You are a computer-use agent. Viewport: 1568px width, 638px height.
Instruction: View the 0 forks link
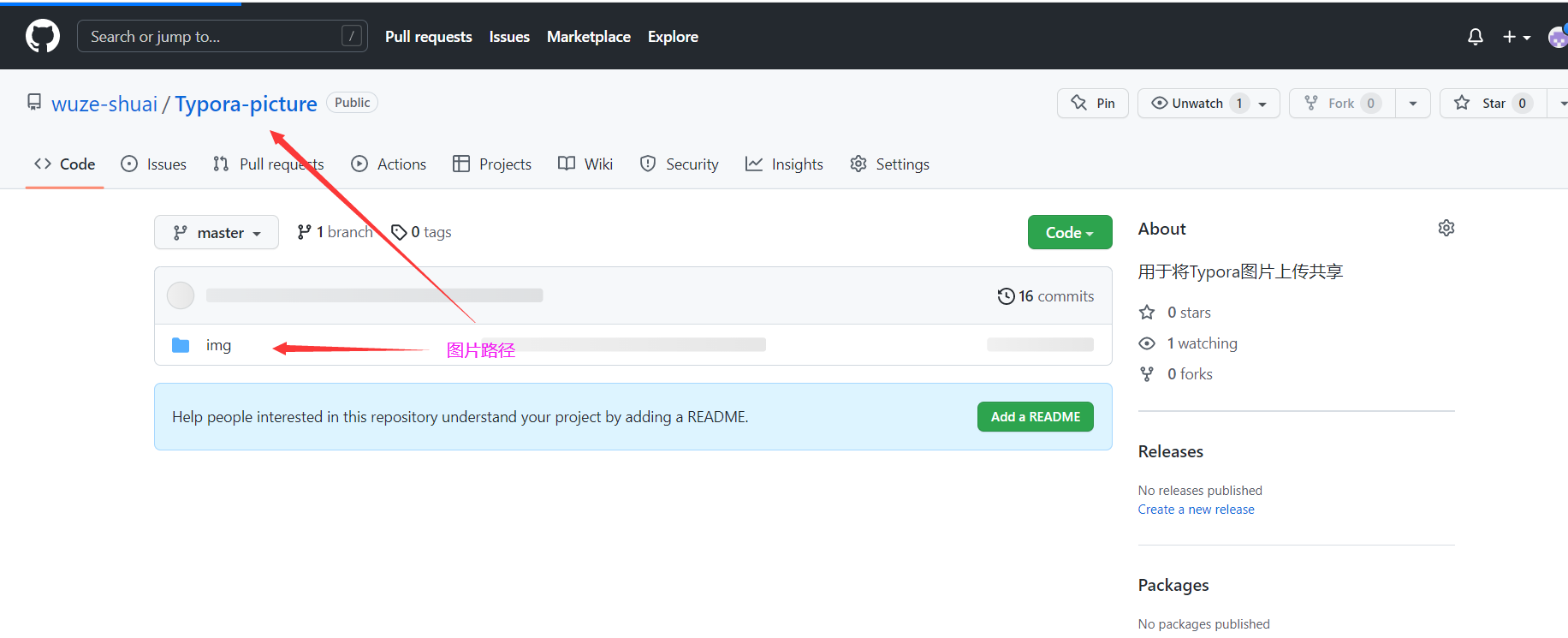(1176, 374)
